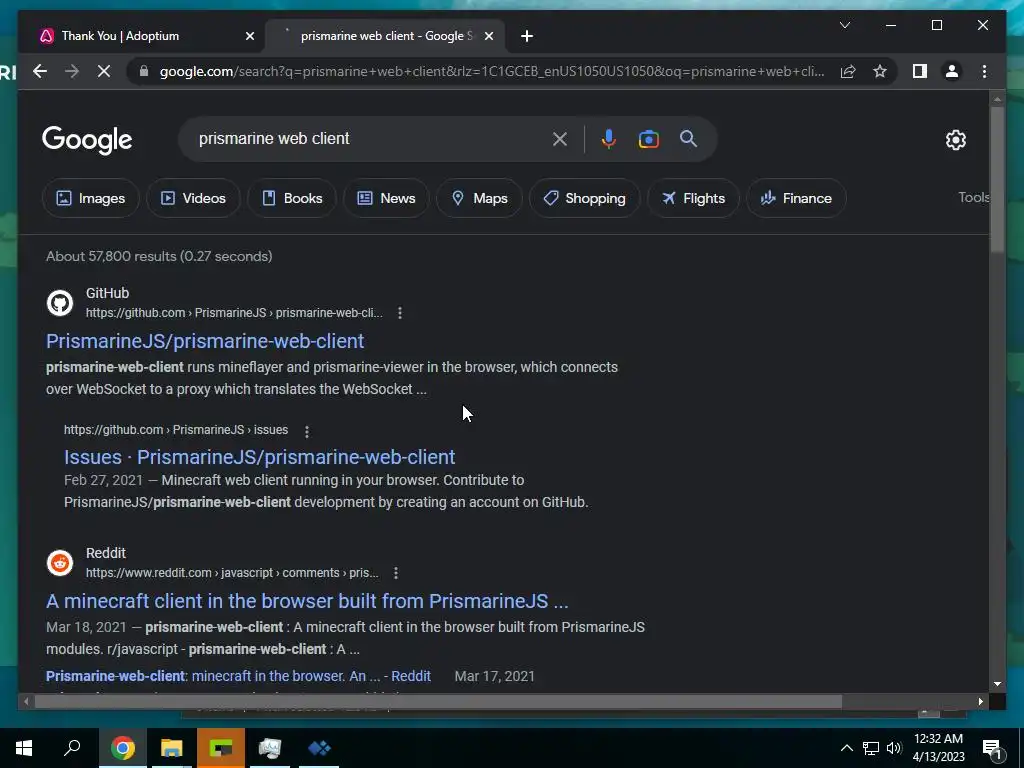Open the taskbar clock showing 12:32 AM

tap(938, 748)
